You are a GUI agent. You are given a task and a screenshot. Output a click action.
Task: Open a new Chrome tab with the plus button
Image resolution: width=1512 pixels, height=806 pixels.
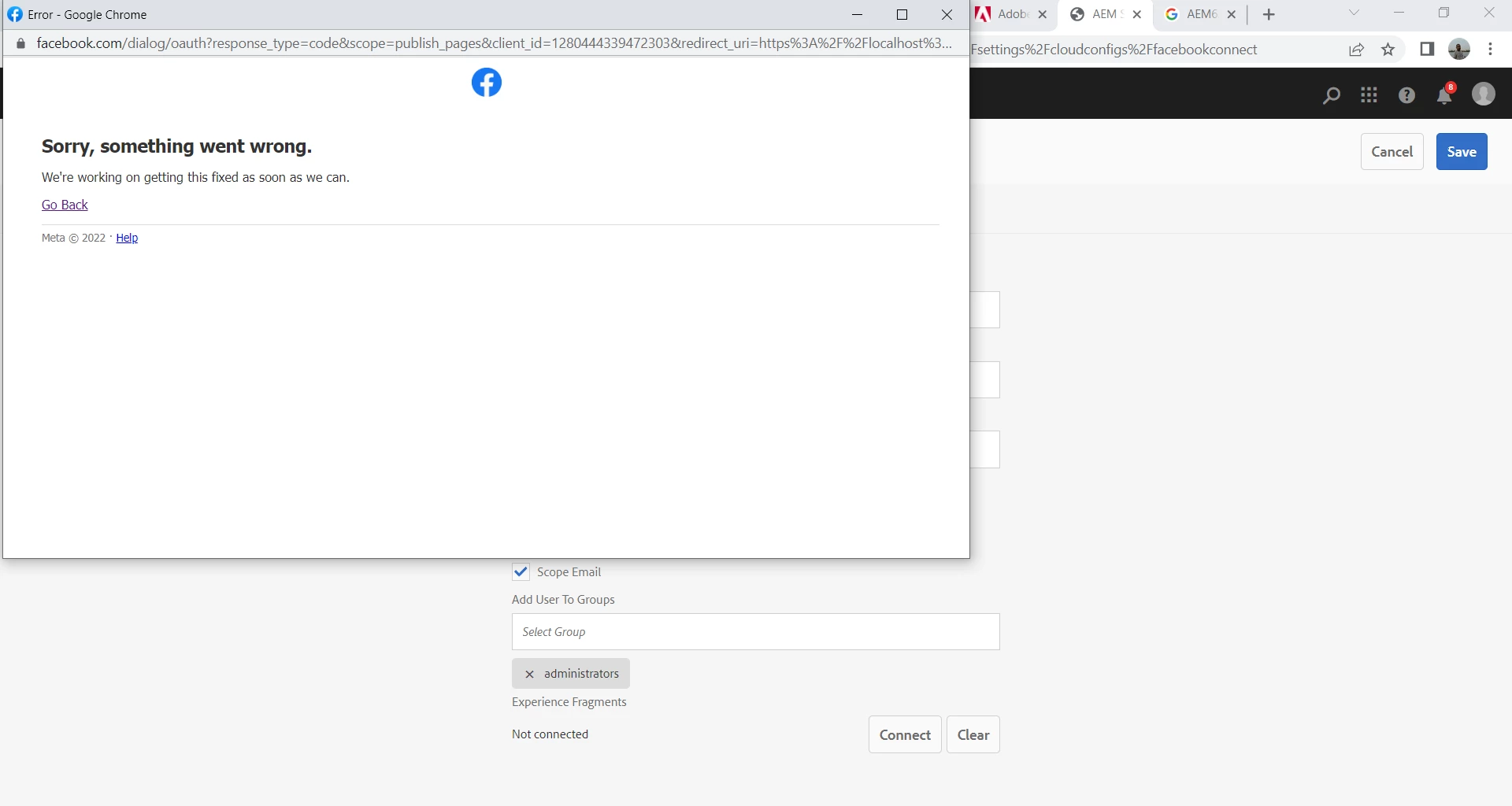pos(1269,15)
